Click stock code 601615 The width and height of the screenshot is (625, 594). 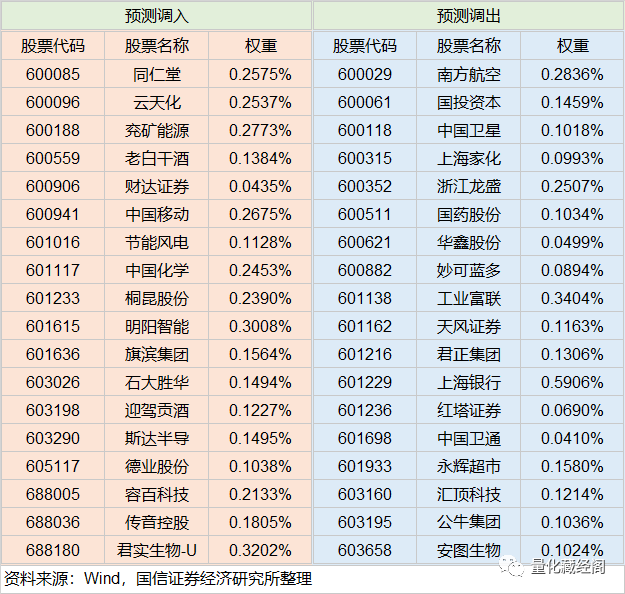coord(53,326)
